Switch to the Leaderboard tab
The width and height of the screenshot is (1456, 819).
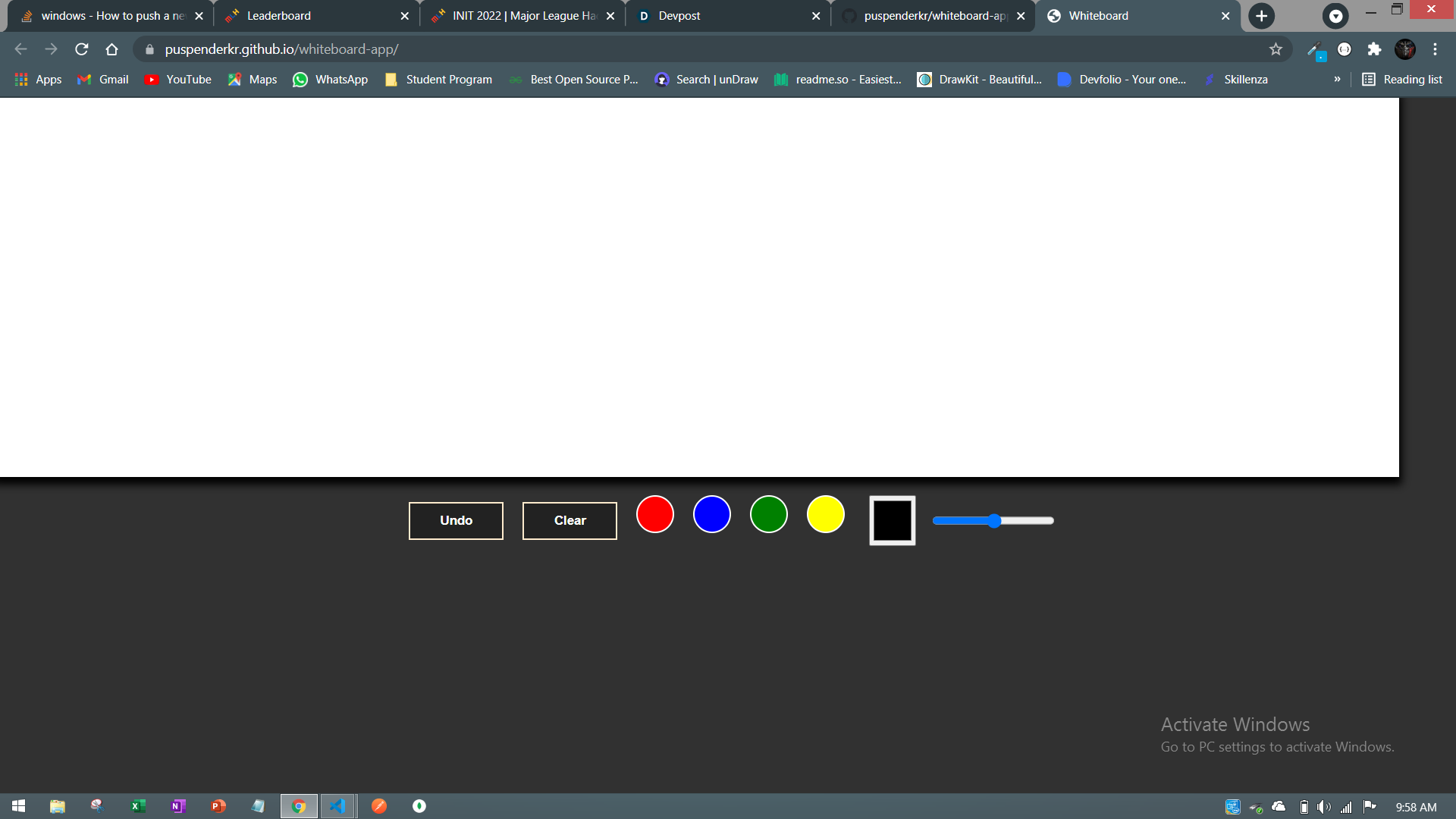click(x=279, y=16)
